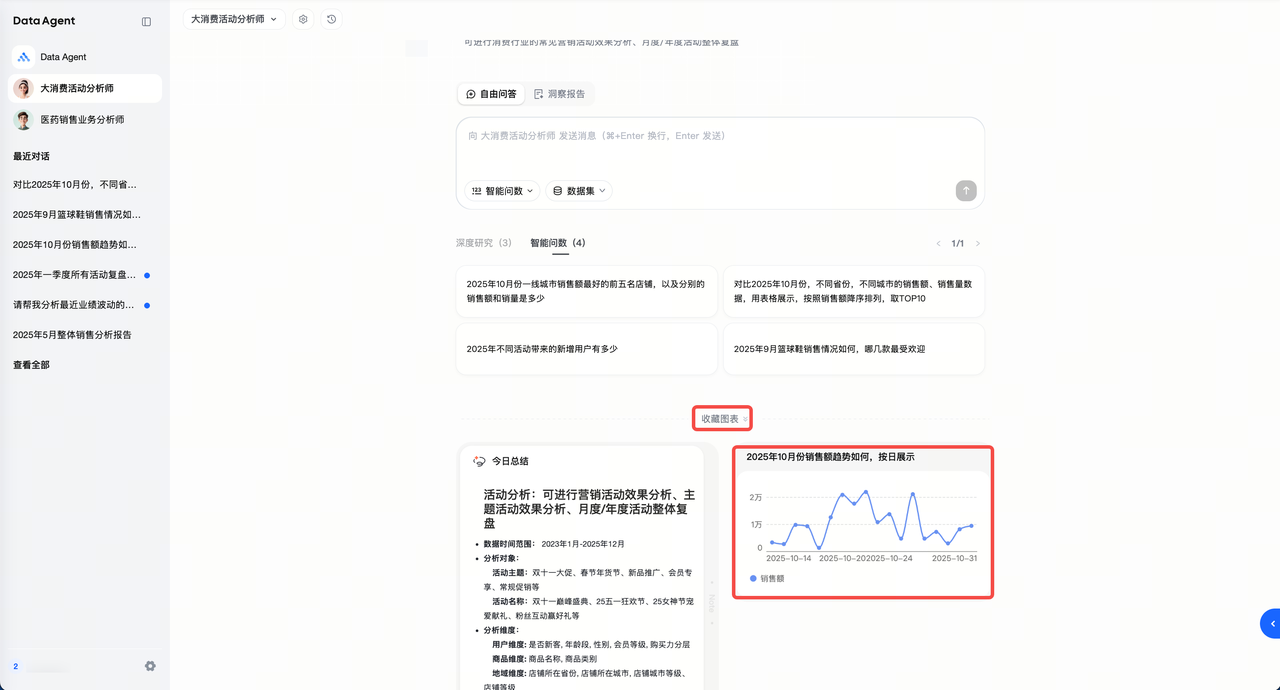Click the message input field

[x=720, y=136]
